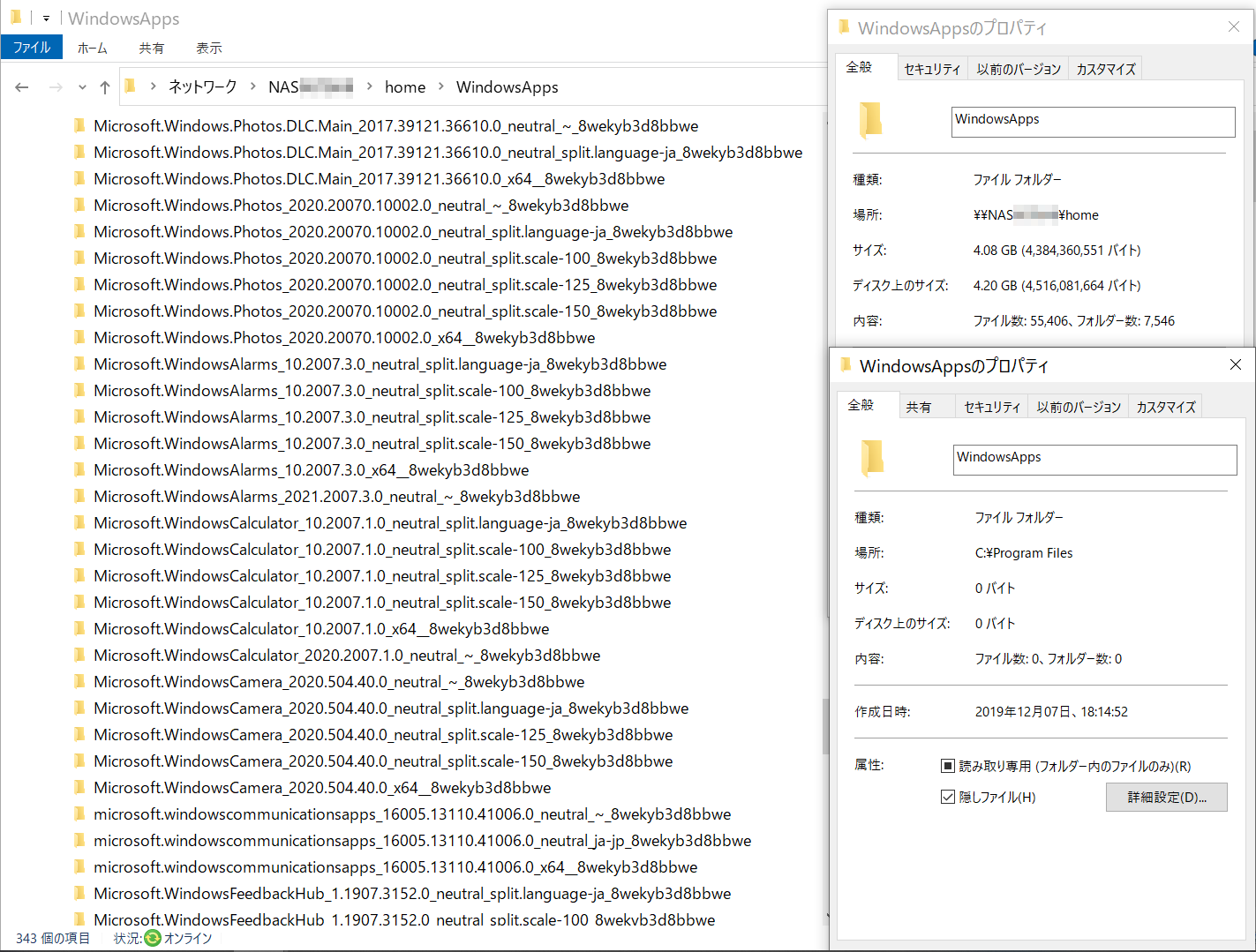Switch to the ホーム ribbon tab
Image resolution: width=1256 pixels, height=952 pixels.
click(x=93, y=49)
